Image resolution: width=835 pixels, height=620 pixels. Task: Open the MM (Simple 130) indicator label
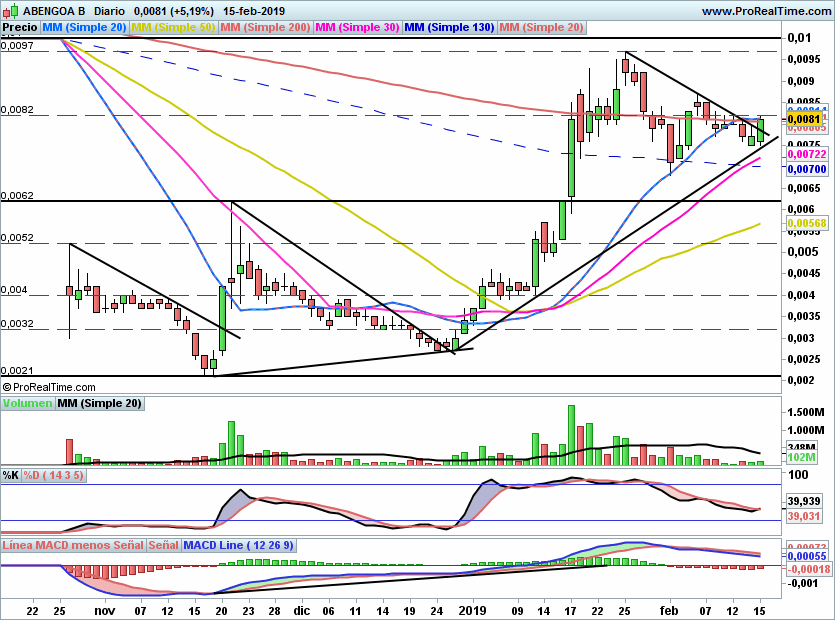point(449,27)
